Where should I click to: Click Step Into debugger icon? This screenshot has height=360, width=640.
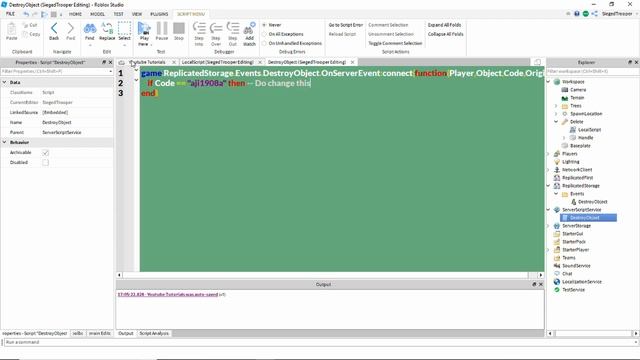pos(199,28)
